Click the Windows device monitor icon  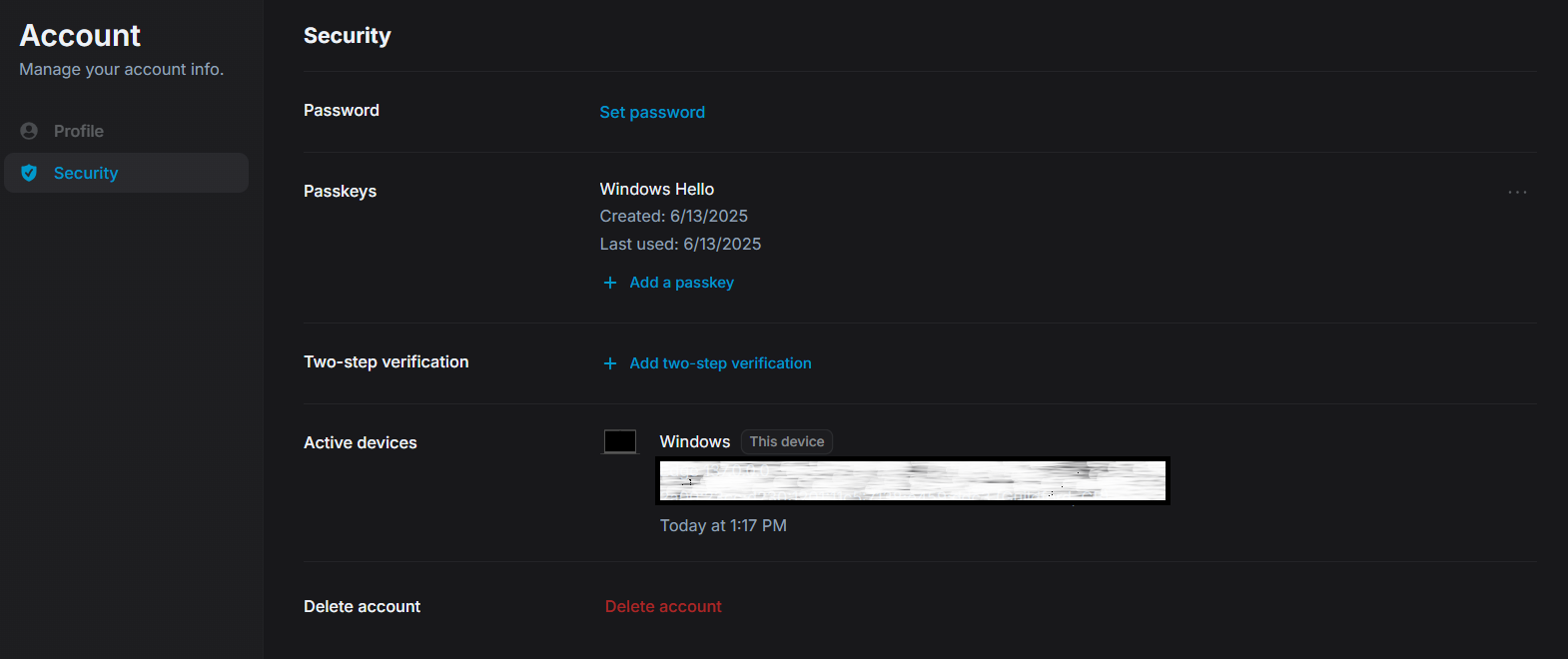pyautogui.click(x=620, y=441)
